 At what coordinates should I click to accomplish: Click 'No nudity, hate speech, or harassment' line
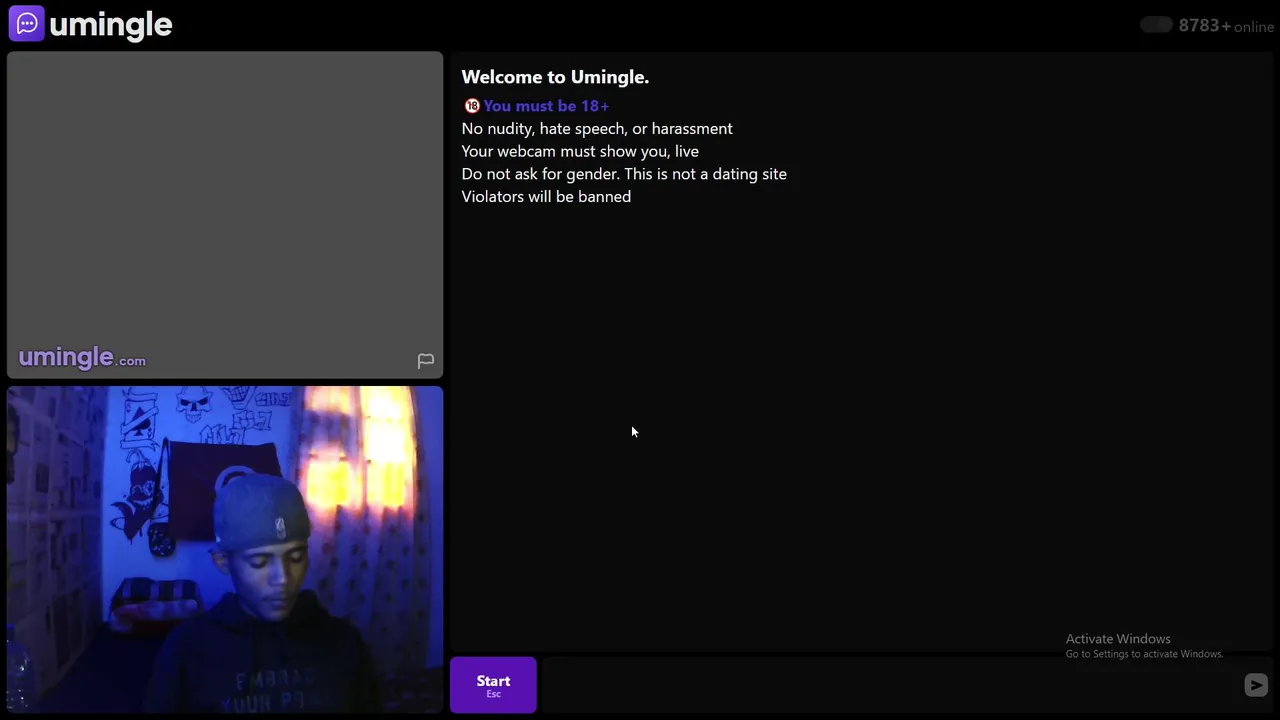tap(597, 129)
